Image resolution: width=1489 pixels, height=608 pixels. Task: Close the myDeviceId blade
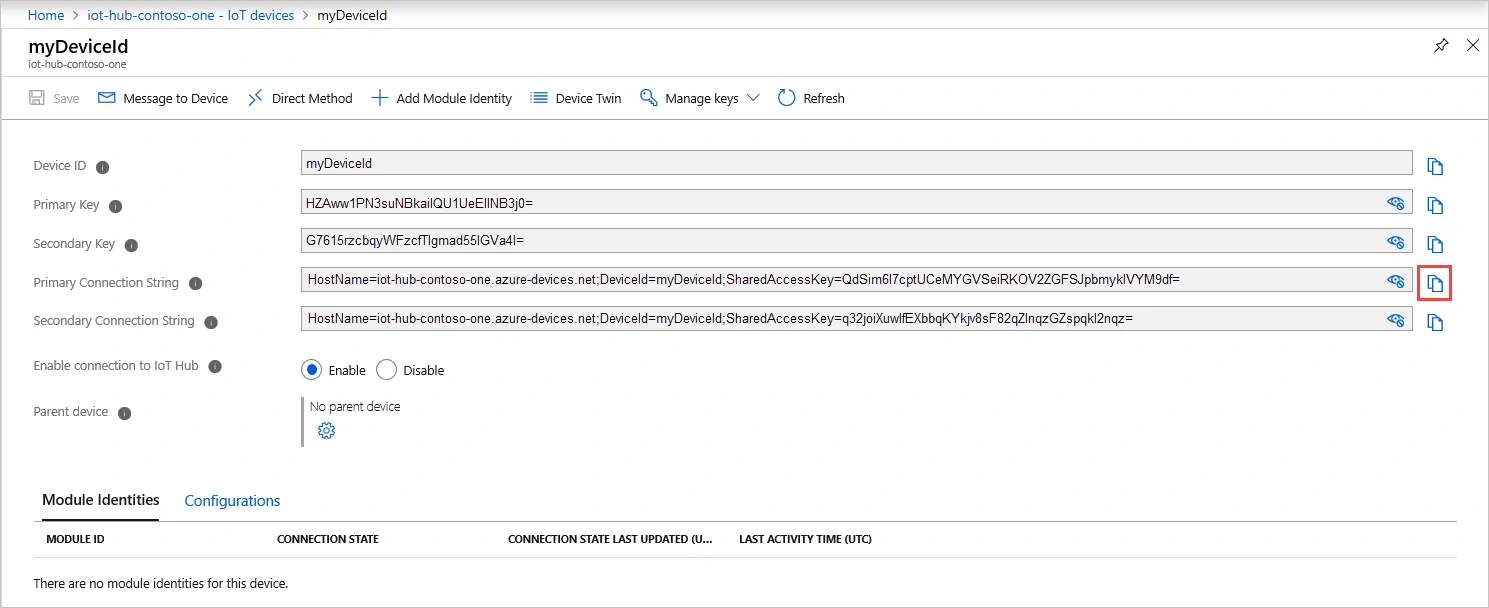coord(1472,46)
